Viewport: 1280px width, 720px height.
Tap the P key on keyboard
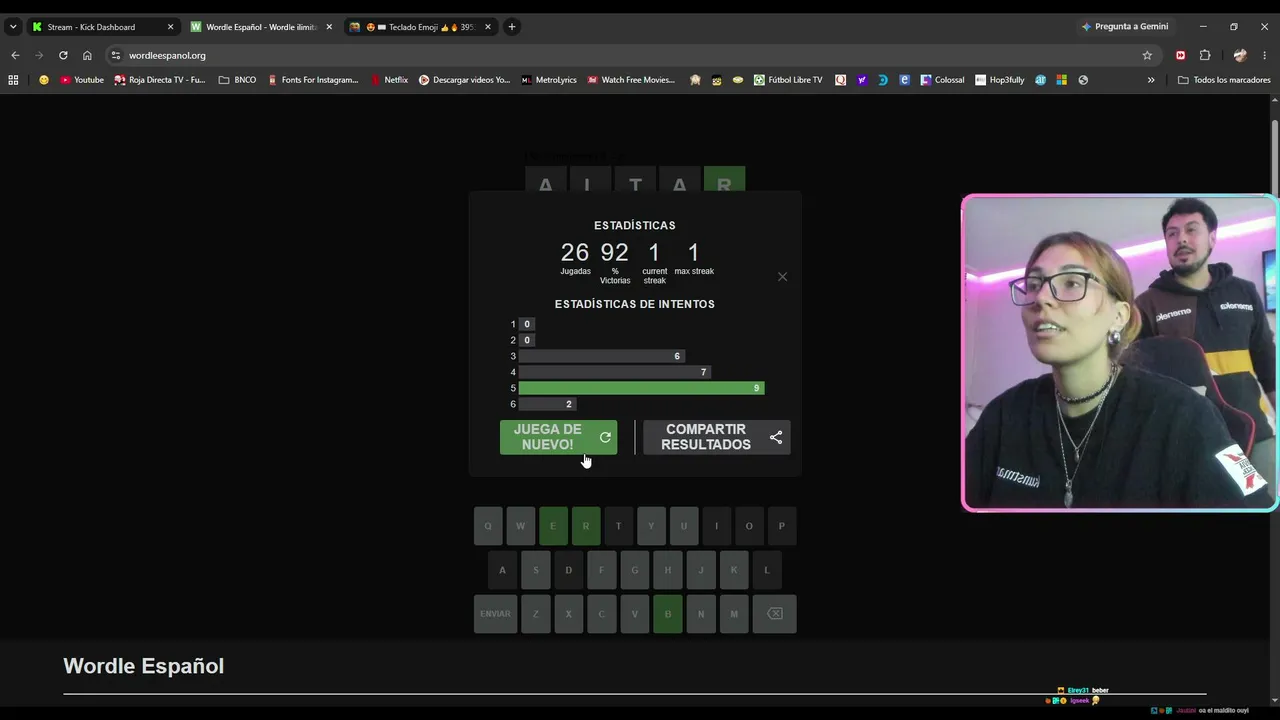pos(782,526)
